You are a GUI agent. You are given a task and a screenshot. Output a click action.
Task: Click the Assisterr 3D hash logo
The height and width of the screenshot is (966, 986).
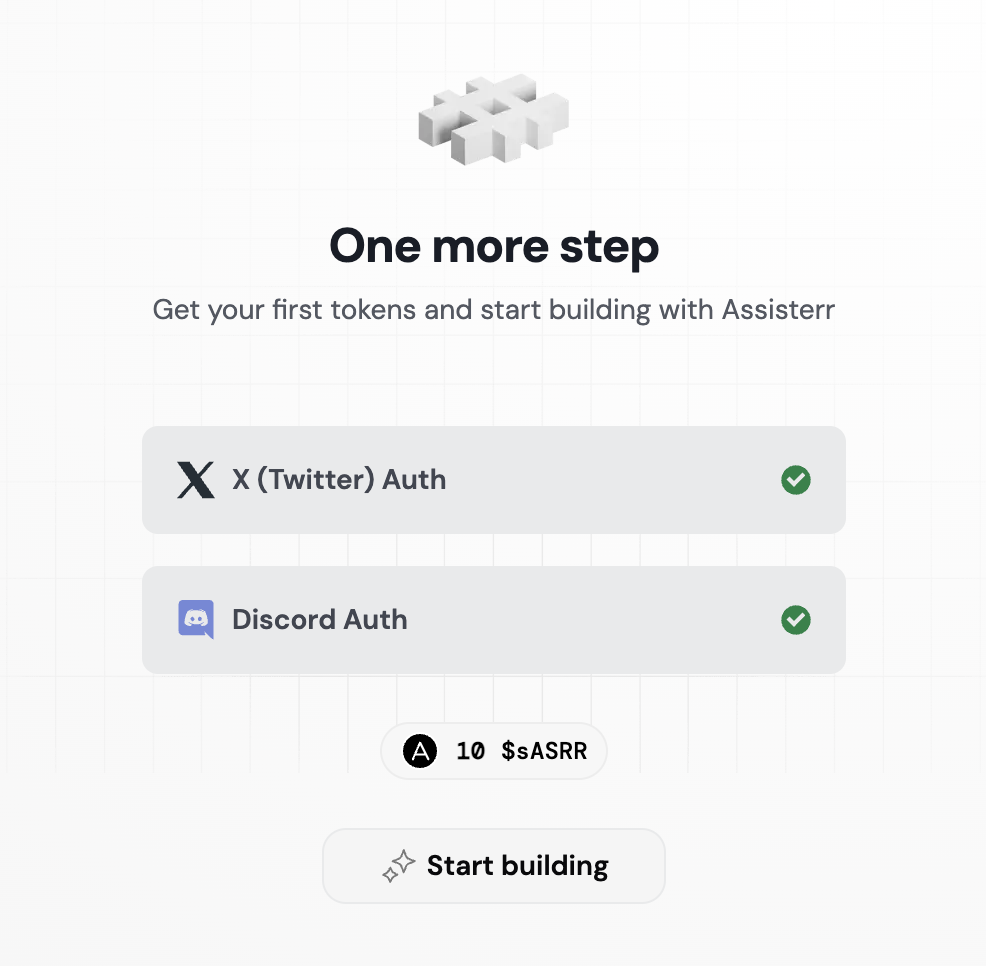click(493, 118)
